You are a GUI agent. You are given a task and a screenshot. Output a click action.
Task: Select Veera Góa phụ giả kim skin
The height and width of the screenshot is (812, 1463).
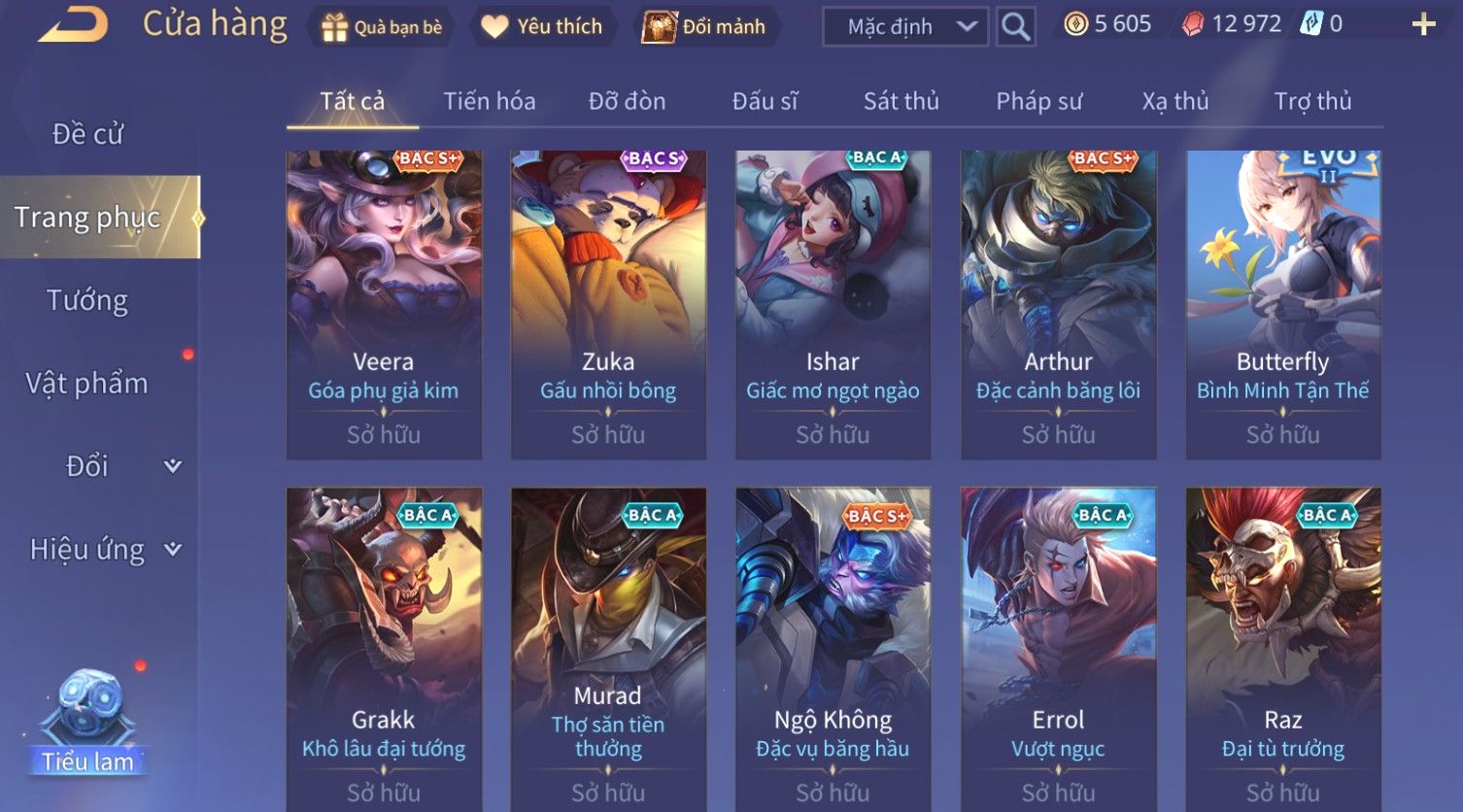(384, 304)
